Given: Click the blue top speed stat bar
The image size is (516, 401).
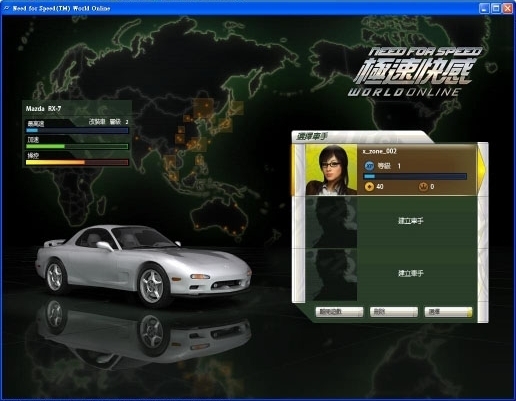Looking at the screenshot, I should click(77, 130).
